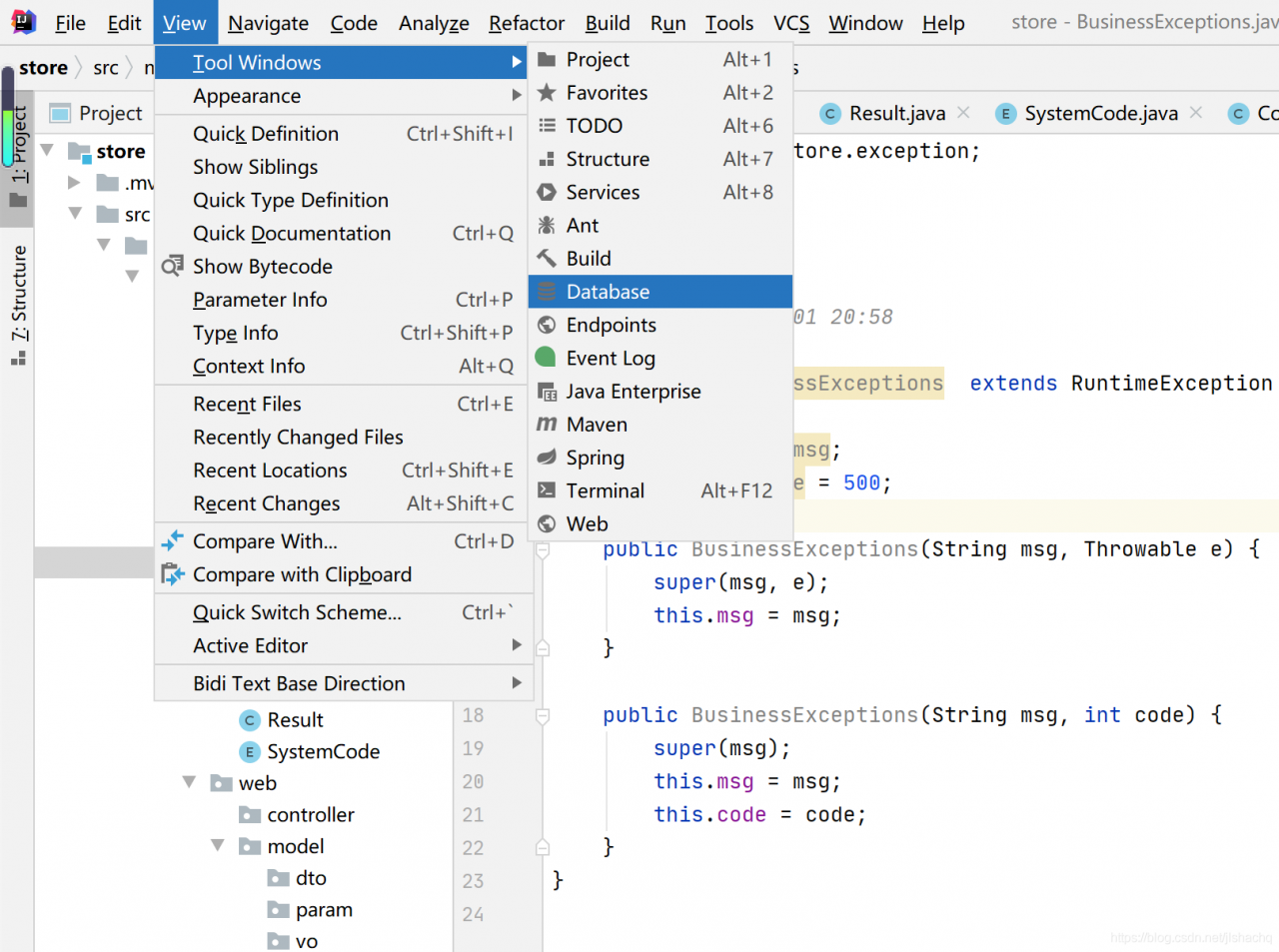Screen dimensions: 1279x952
Task: Collapse the model folder in tree
Action: click(x=218, y=846)
